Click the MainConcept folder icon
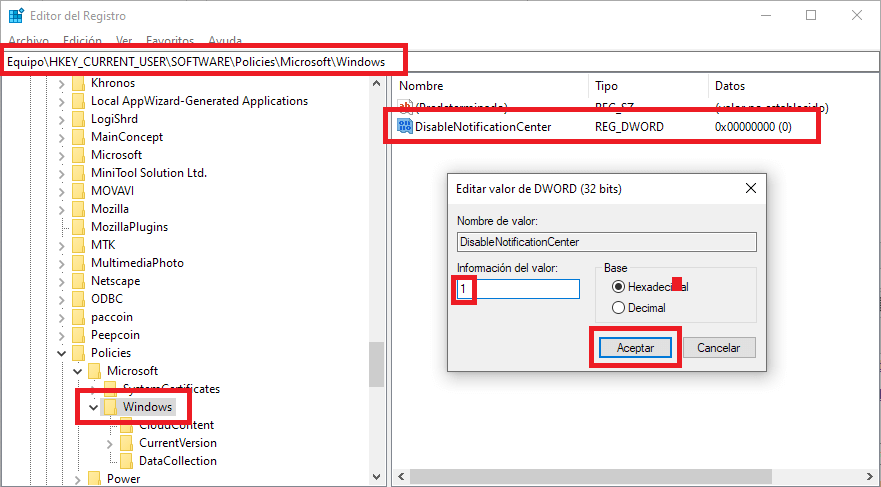The image size is (881, 487). (79, 137)
